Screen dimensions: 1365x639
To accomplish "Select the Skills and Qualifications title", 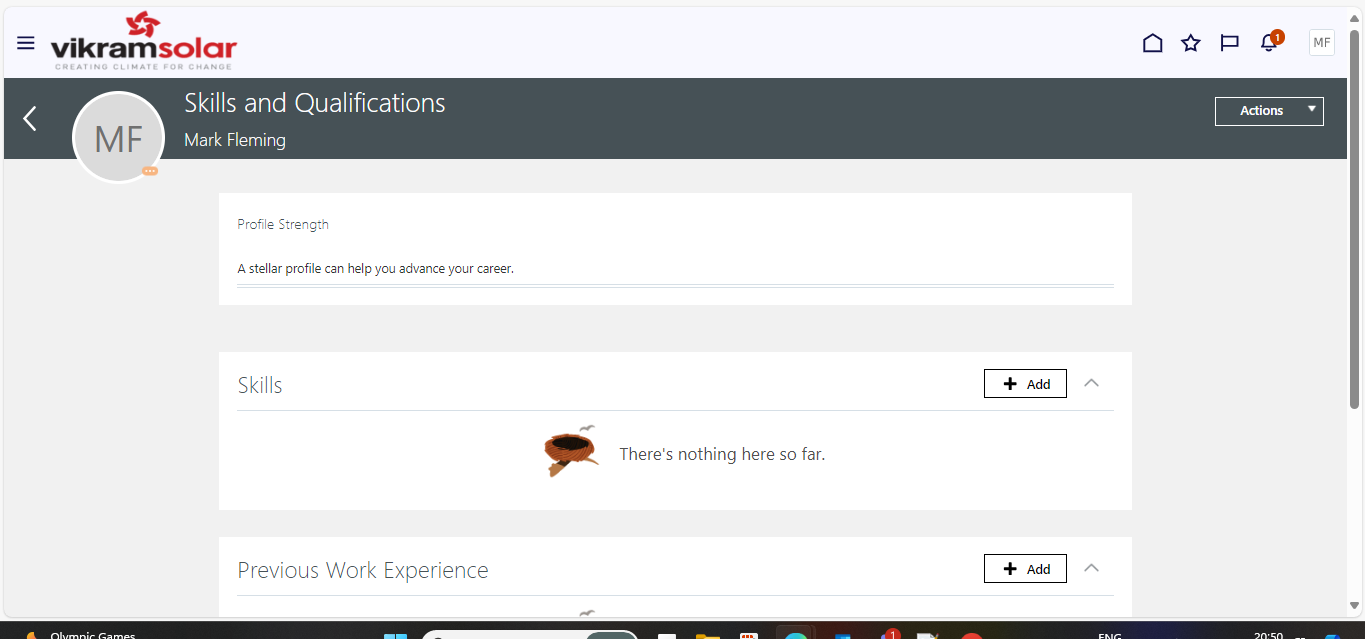I will 314,102.
